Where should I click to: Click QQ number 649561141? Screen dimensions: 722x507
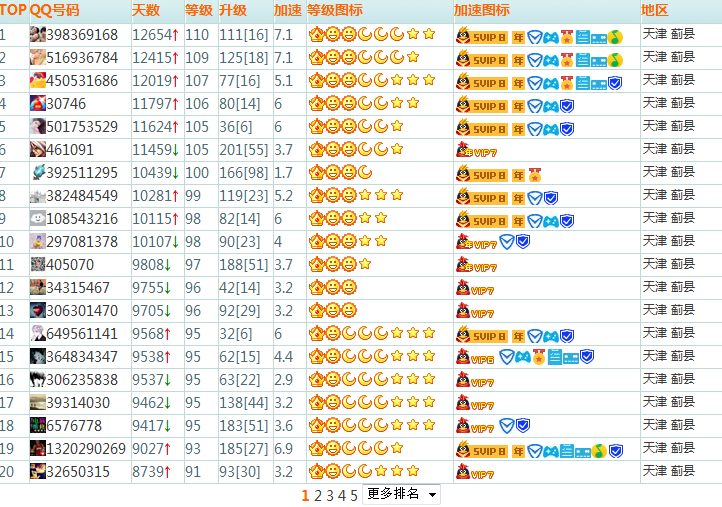click(x=82, y=334)
